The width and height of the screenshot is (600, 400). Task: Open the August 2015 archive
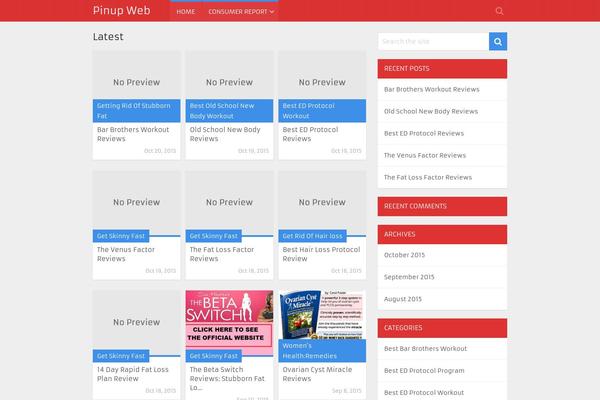pos(403,299)
